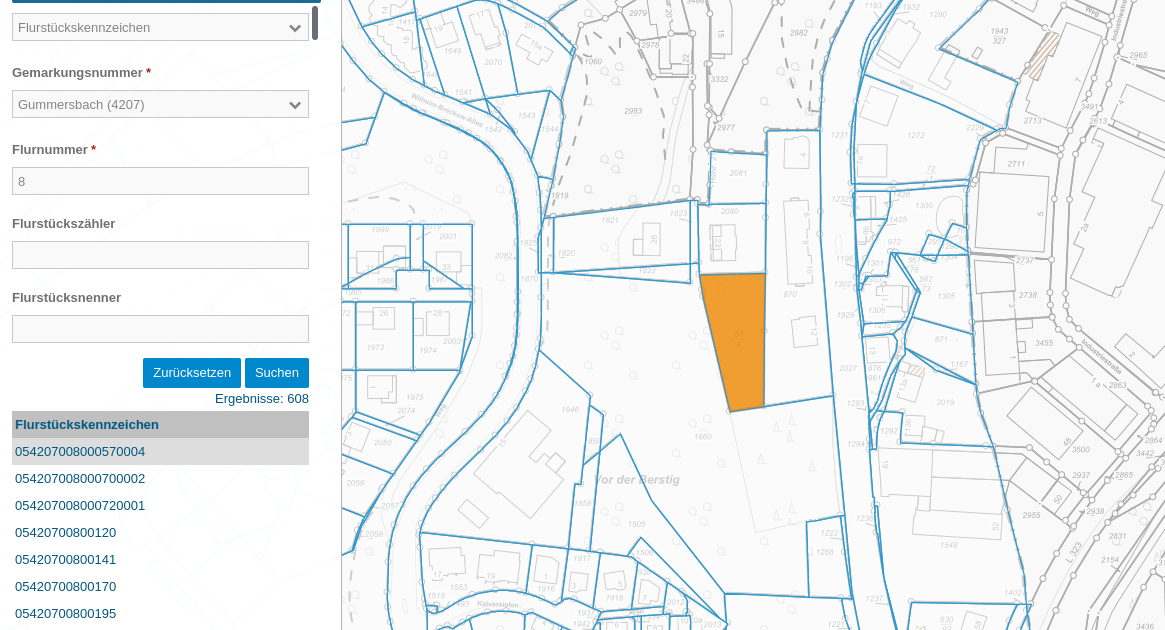
Task: Click parcel 1946 on the map
Action: click(x=571, y=409)
